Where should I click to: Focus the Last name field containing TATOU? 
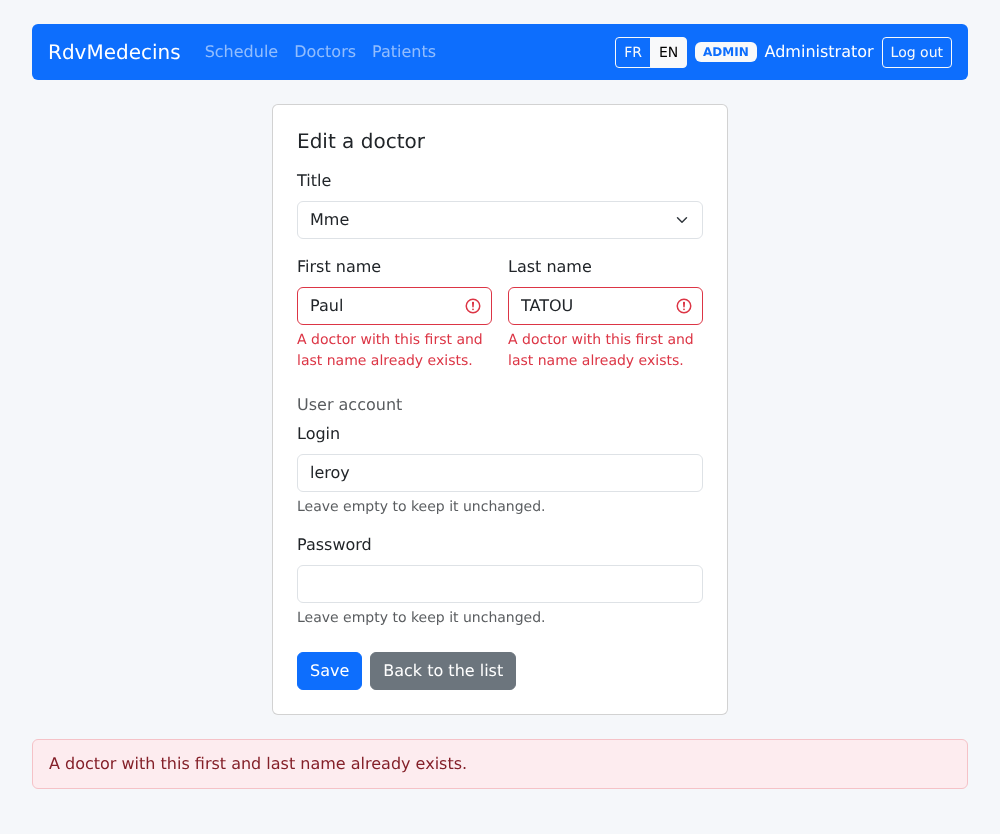click(605, 306)
